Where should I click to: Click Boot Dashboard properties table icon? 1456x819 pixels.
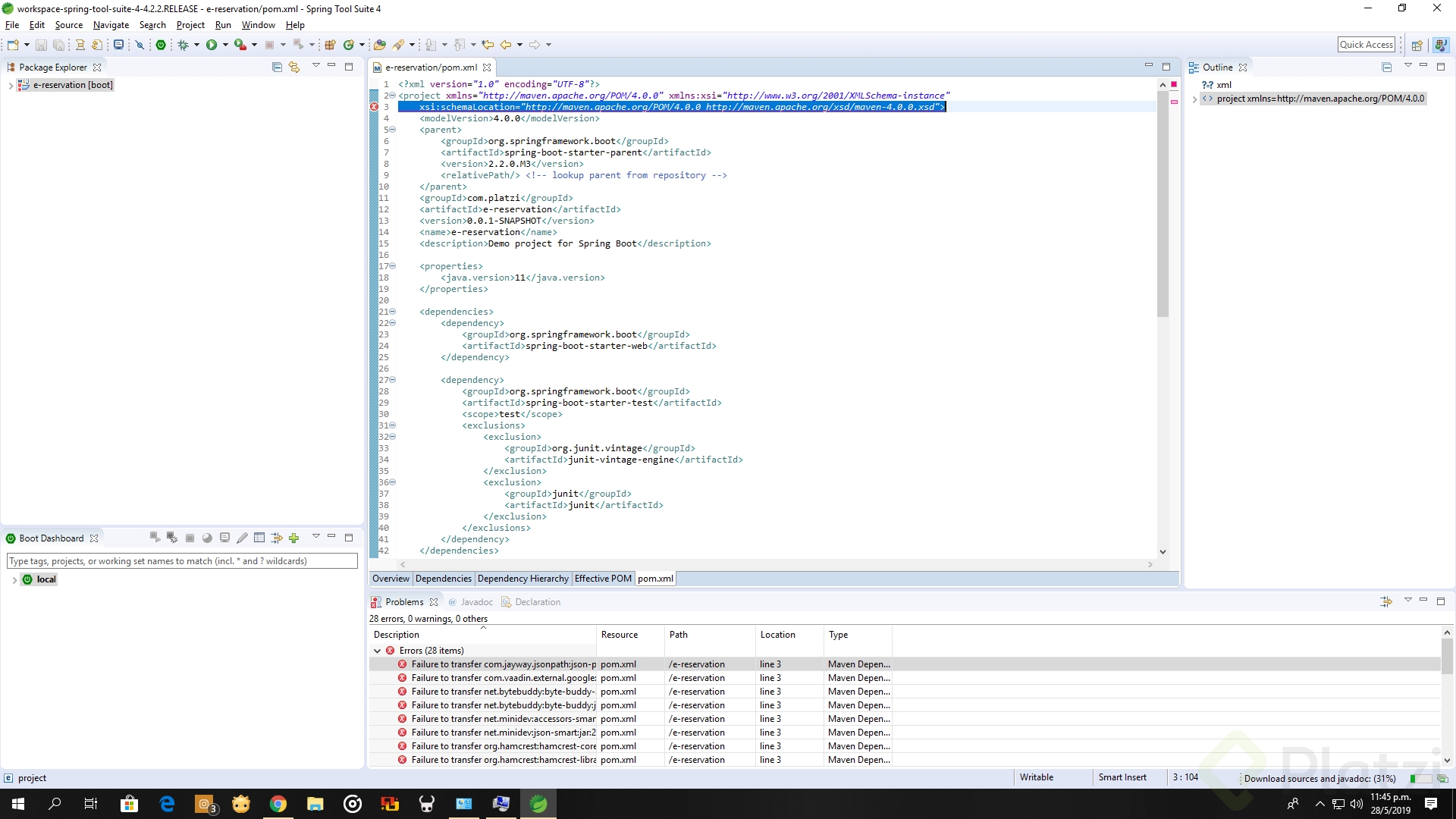259,538
